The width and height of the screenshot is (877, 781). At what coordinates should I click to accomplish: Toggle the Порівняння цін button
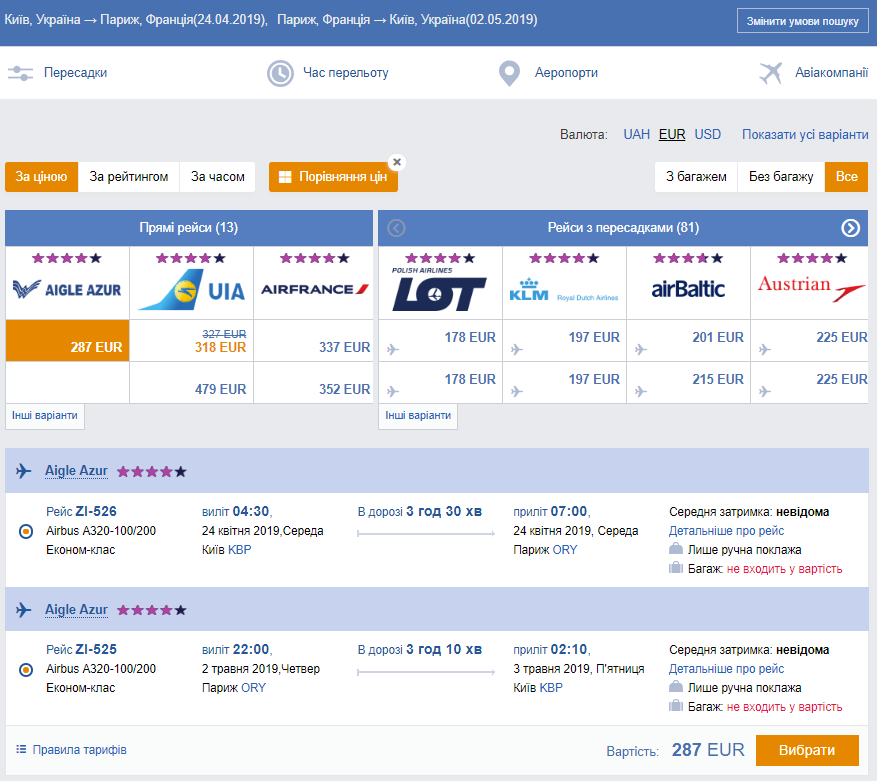point(333,177)
